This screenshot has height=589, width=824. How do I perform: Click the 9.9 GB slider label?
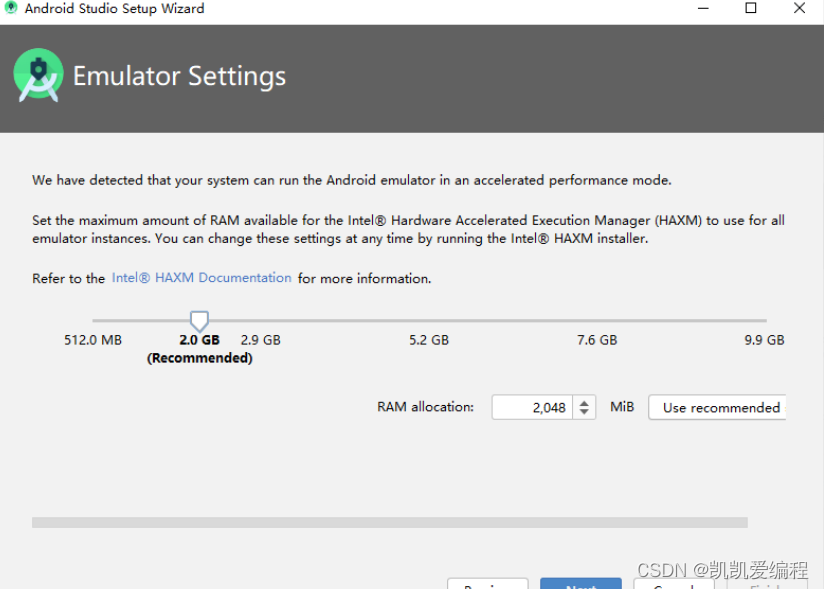coord(764,340)
